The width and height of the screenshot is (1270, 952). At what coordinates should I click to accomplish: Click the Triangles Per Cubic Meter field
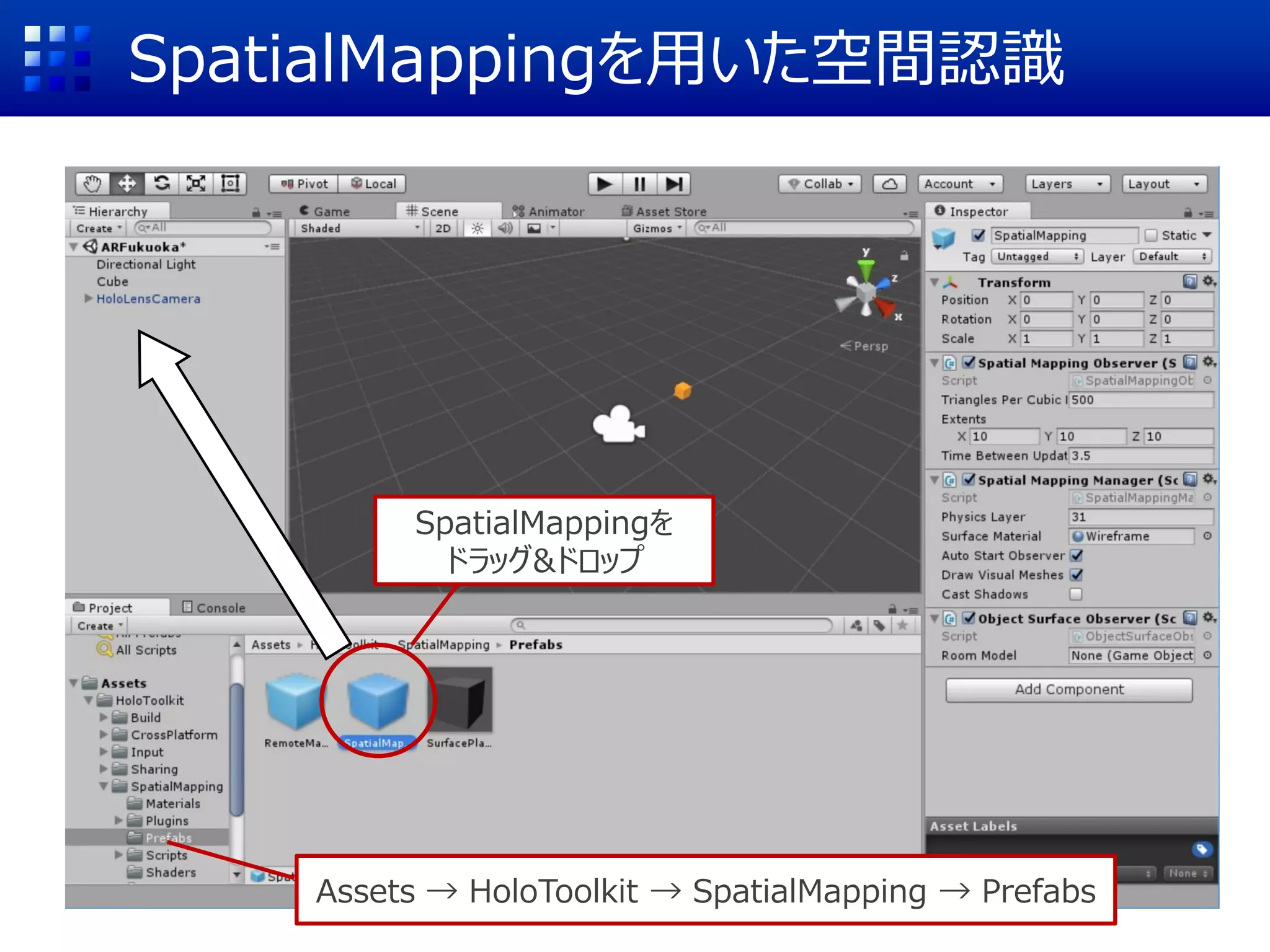point(1140,400)
